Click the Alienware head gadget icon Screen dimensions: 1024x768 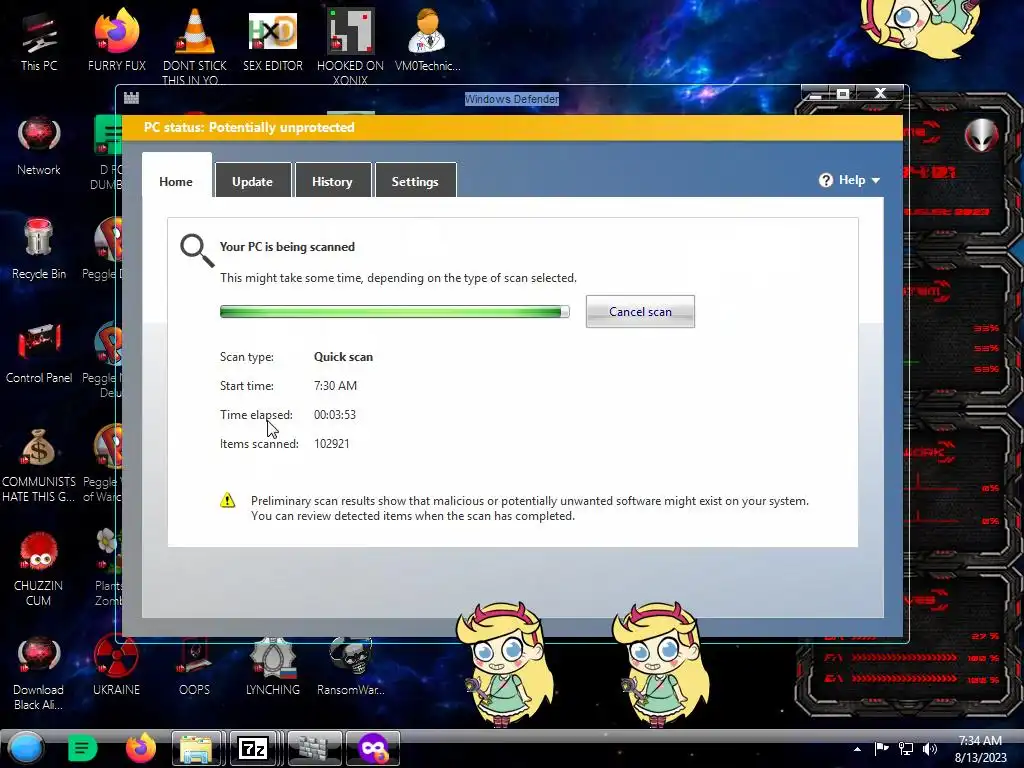tap(982, 136)
